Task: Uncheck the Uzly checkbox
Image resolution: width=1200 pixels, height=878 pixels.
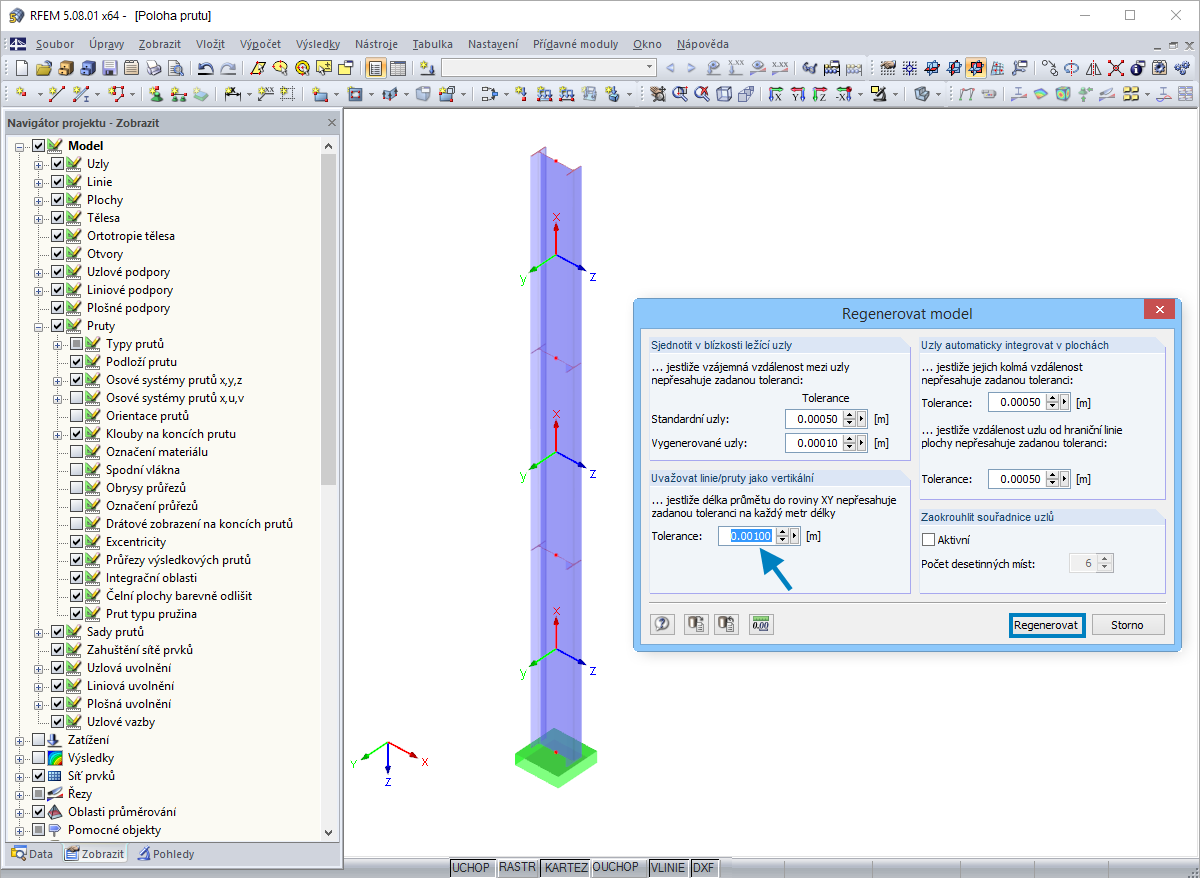Action: pyautogui.click(x=58, y=164)
